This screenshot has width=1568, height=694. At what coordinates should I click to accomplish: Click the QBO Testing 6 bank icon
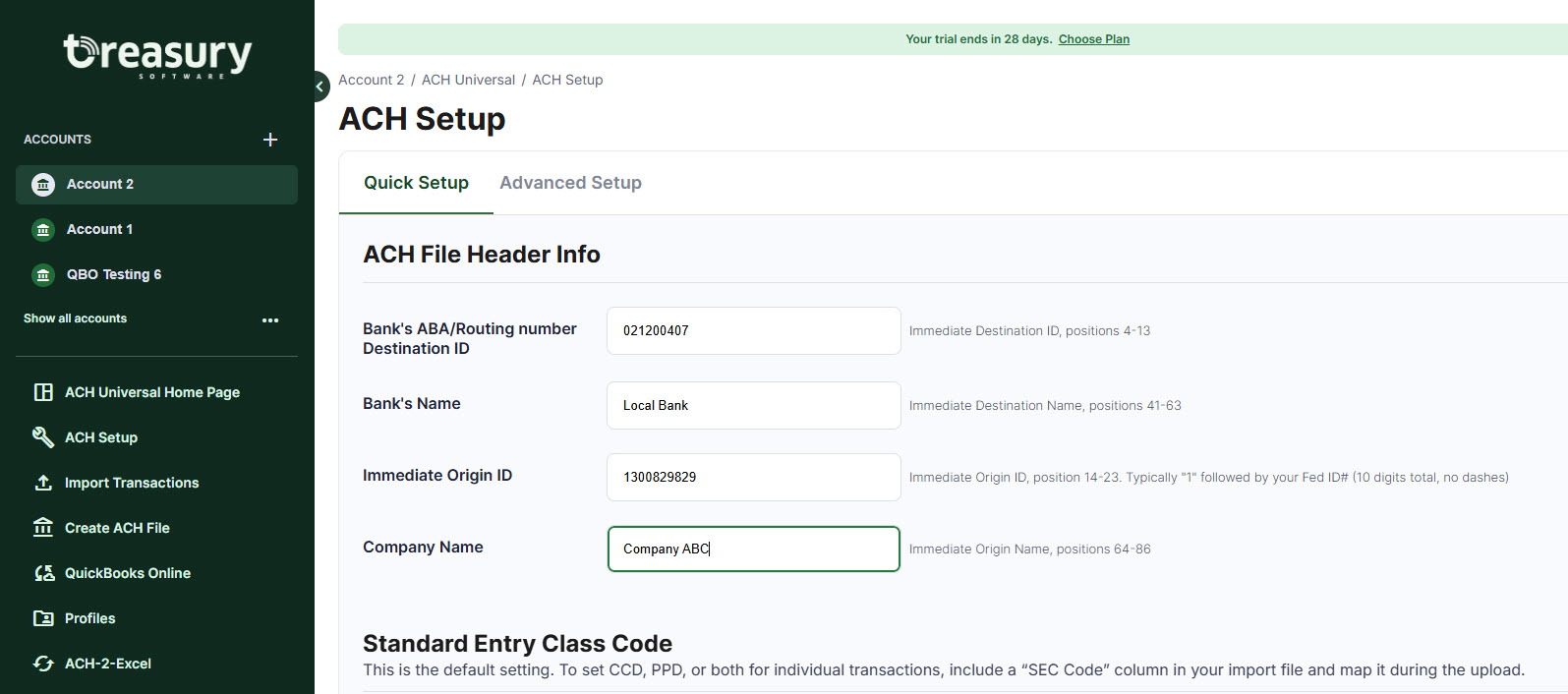click(43, 275)
